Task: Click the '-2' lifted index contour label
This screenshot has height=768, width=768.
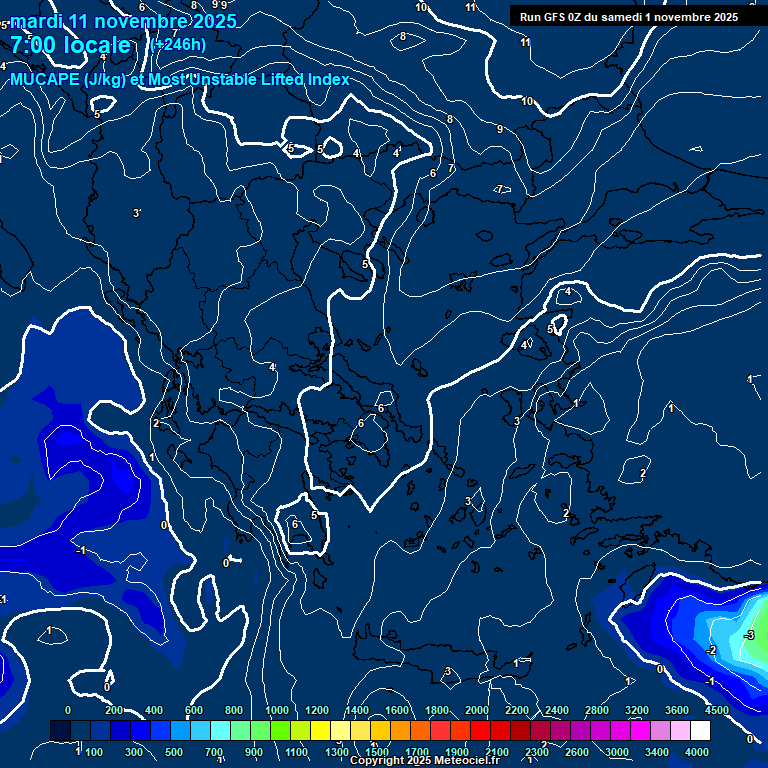Action: 711,650
